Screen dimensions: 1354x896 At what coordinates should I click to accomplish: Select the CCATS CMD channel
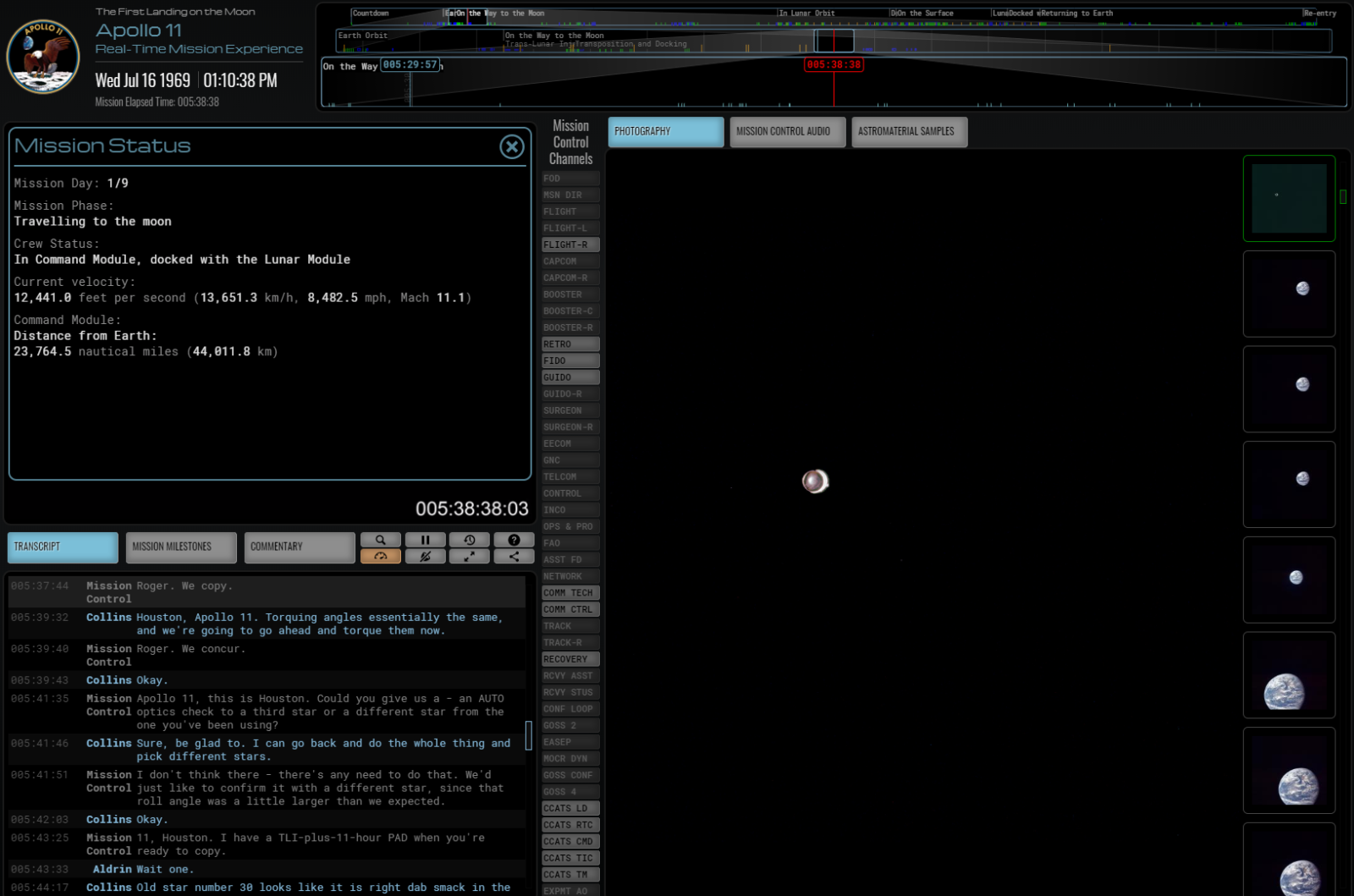570,842
